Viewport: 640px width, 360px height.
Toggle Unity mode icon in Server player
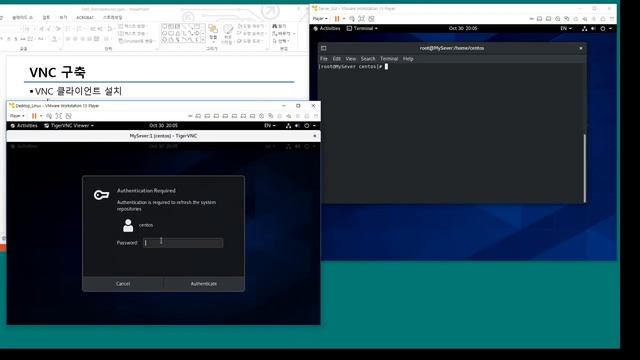[x=371, y=19]
